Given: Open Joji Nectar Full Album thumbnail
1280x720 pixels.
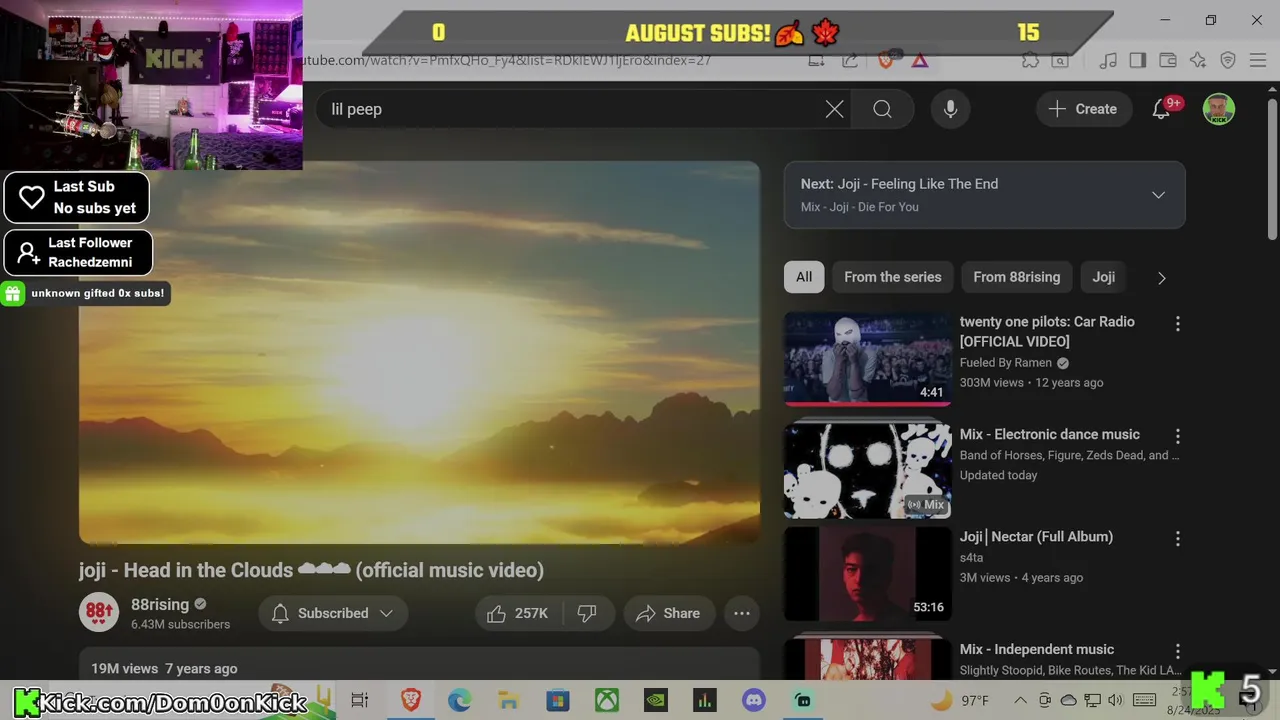Looking at the screenshot, I should 867,573.
